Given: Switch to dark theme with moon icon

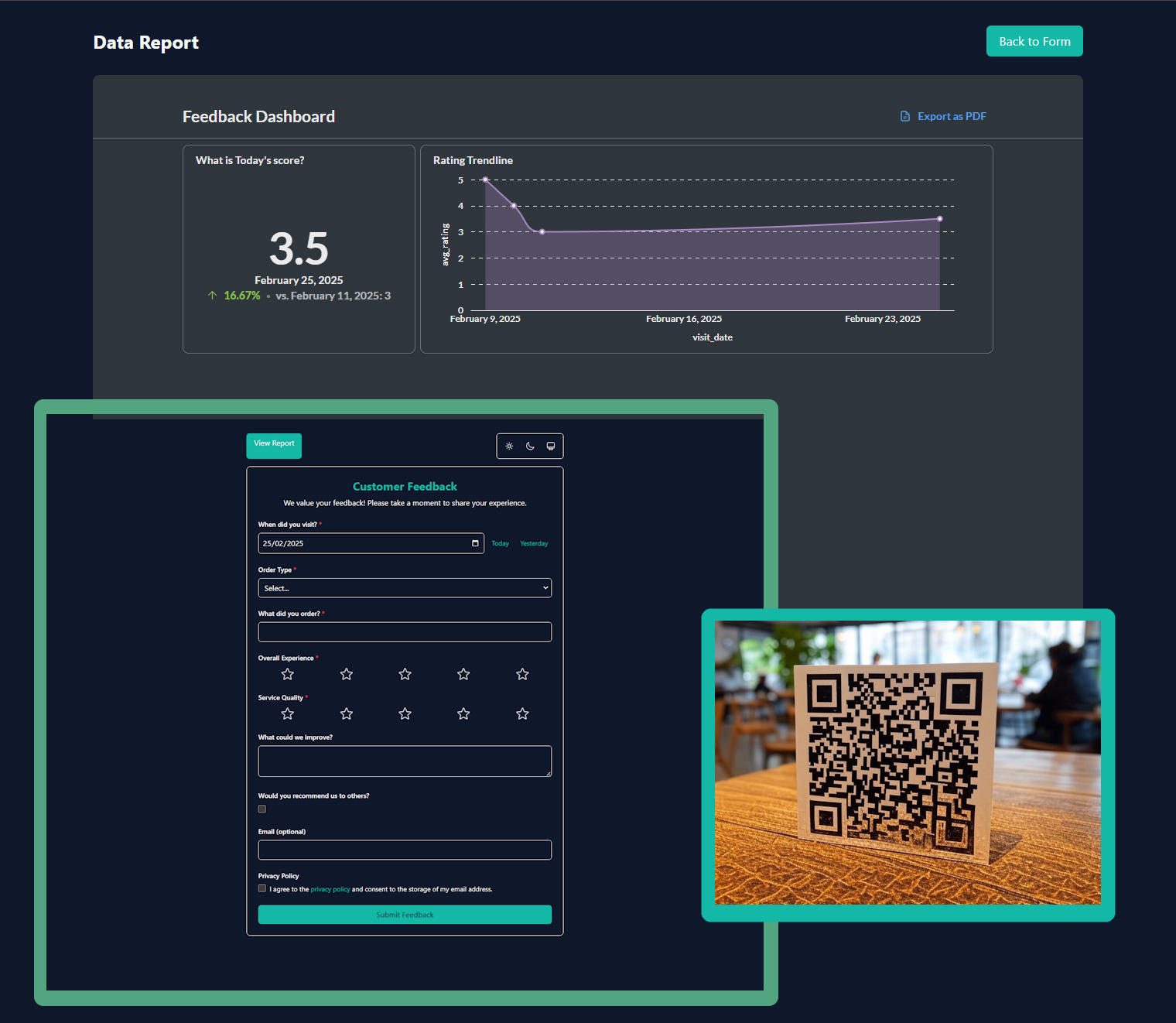Looking at the screenshot, I should 530,446.
